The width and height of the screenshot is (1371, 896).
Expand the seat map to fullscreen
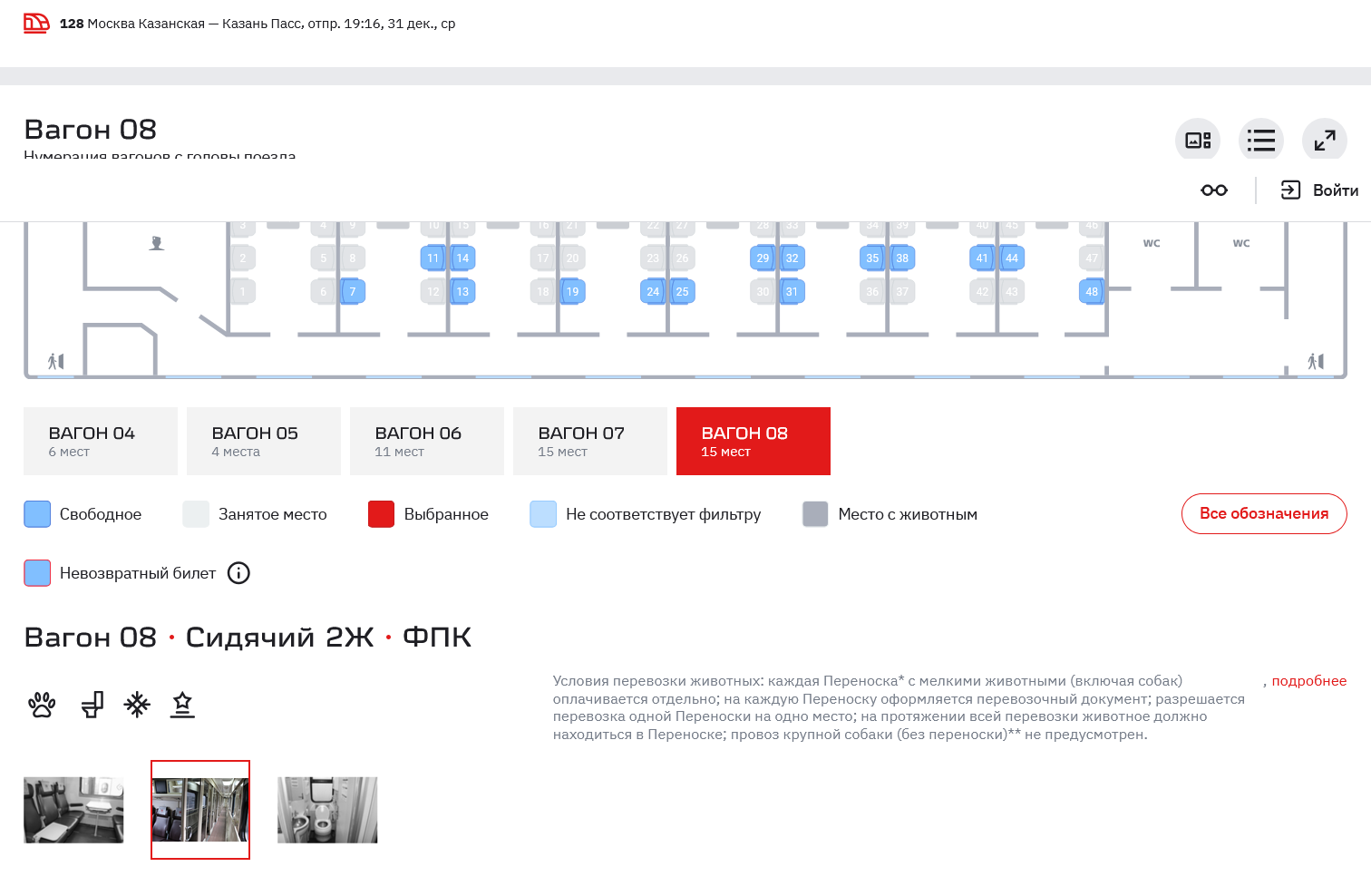coord(1324,141)
